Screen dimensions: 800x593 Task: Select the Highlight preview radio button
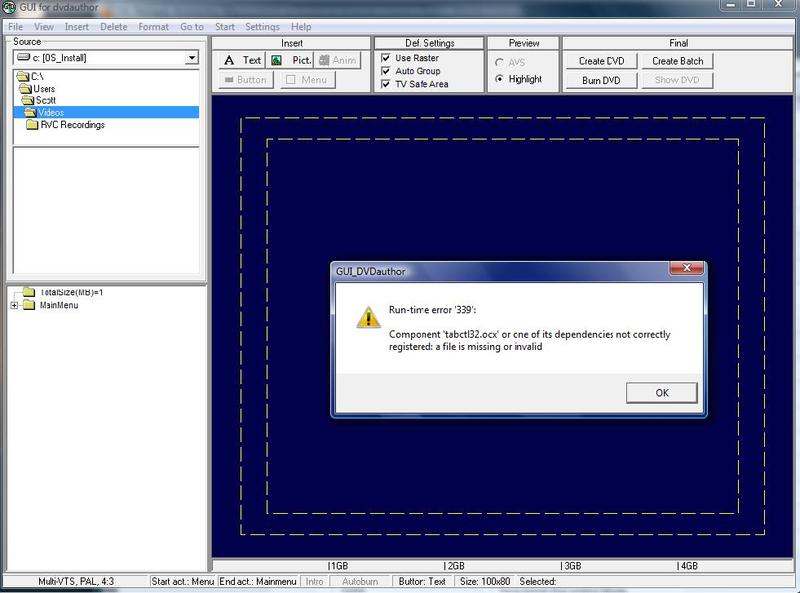click(x=499, y=79)
